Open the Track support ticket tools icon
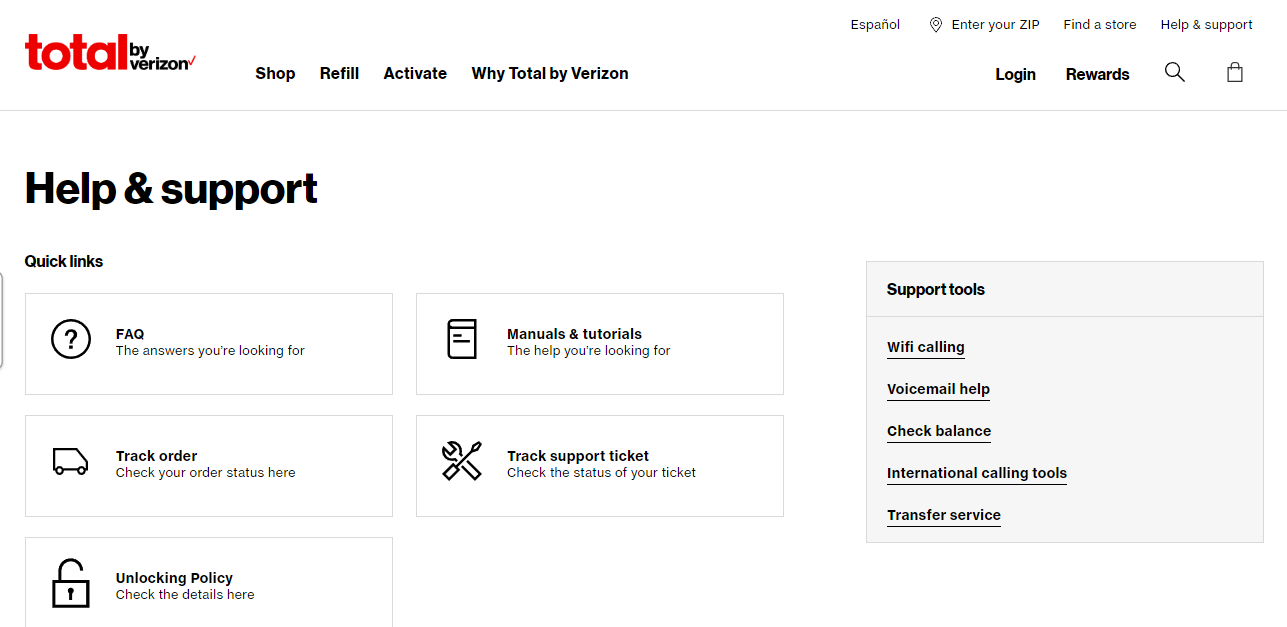1287x627 pixels. pos(461,462)
